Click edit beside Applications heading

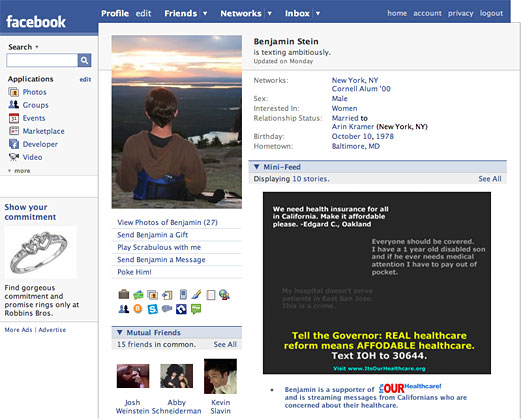[x=85, y=79]
